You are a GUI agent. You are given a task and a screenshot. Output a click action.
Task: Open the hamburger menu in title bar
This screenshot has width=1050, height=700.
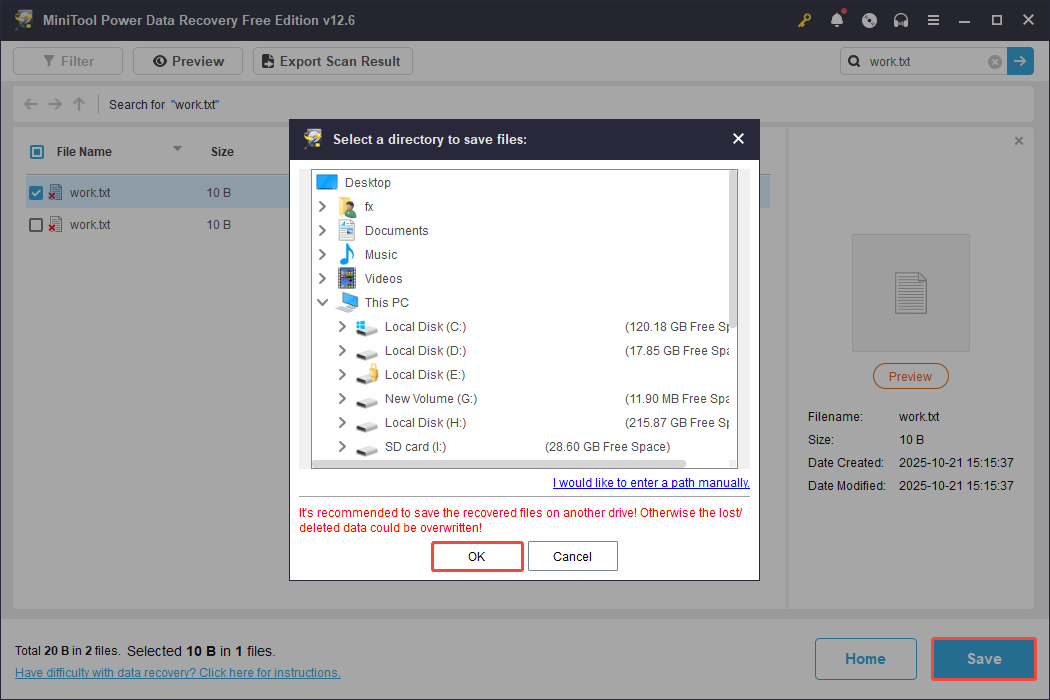[933, 20]
